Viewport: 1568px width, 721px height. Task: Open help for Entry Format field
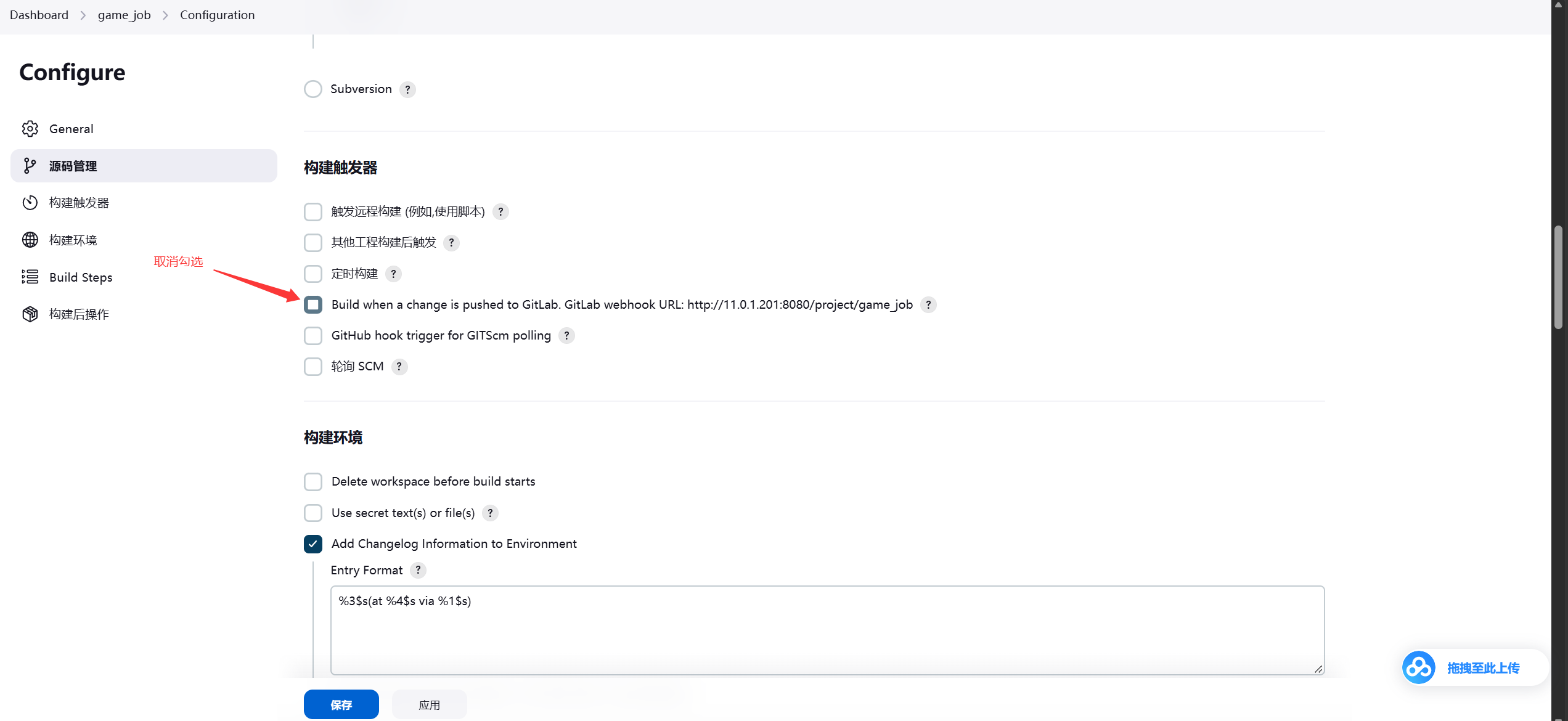[418, 570]
